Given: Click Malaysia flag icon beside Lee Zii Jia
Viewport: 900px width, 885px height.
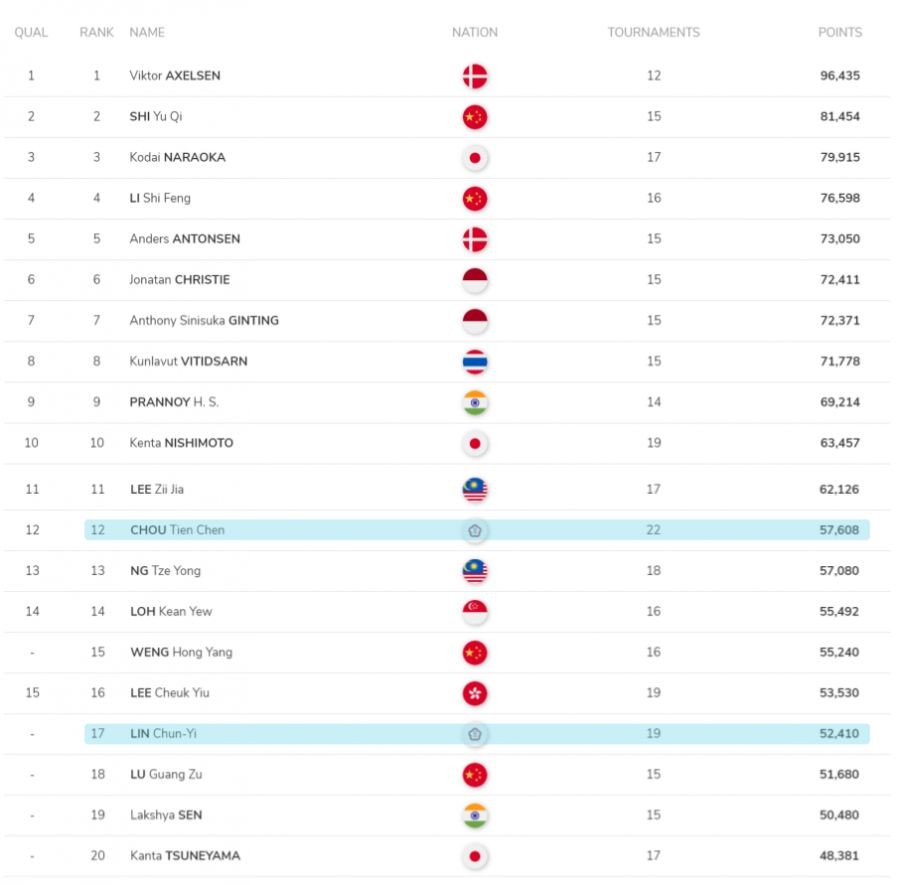Looking at the screenshot, I should [x=474, y=490].
